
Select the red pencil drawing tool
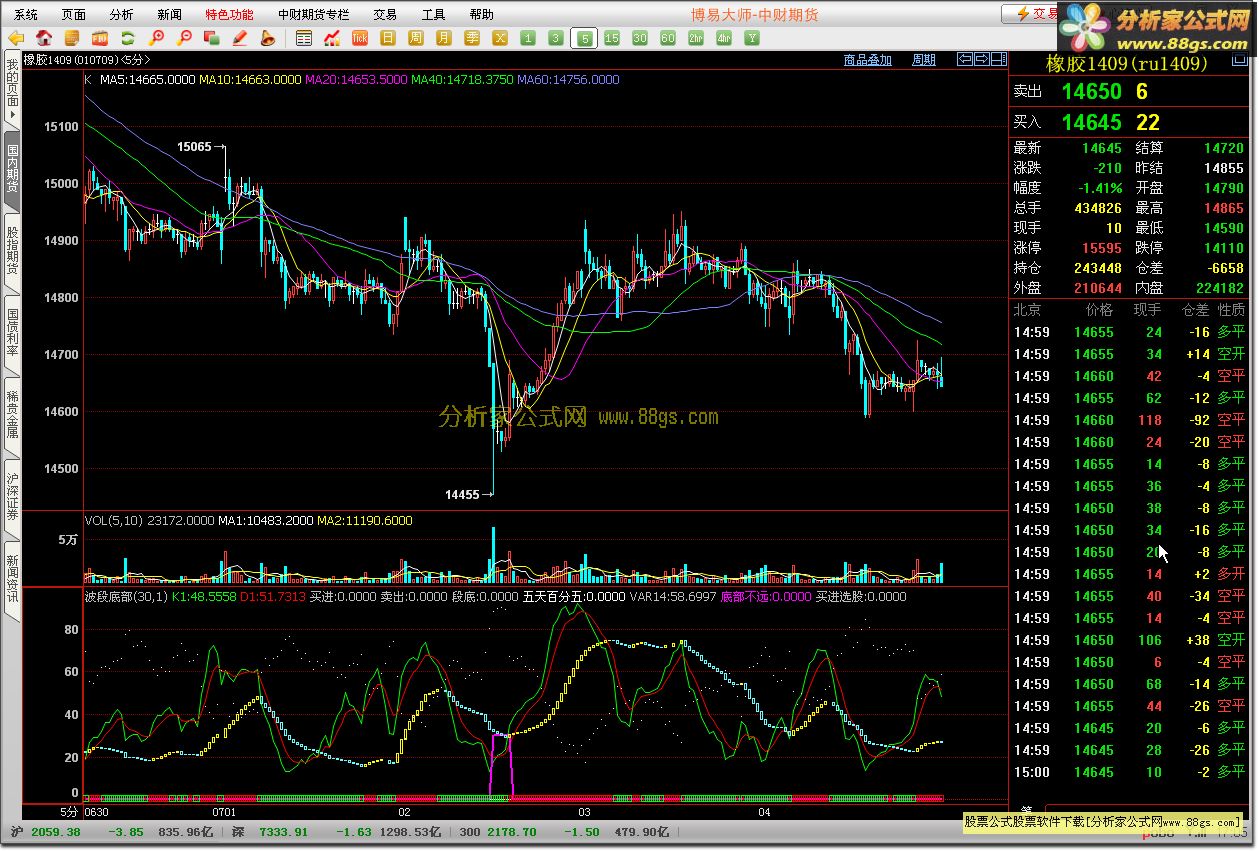240,38
